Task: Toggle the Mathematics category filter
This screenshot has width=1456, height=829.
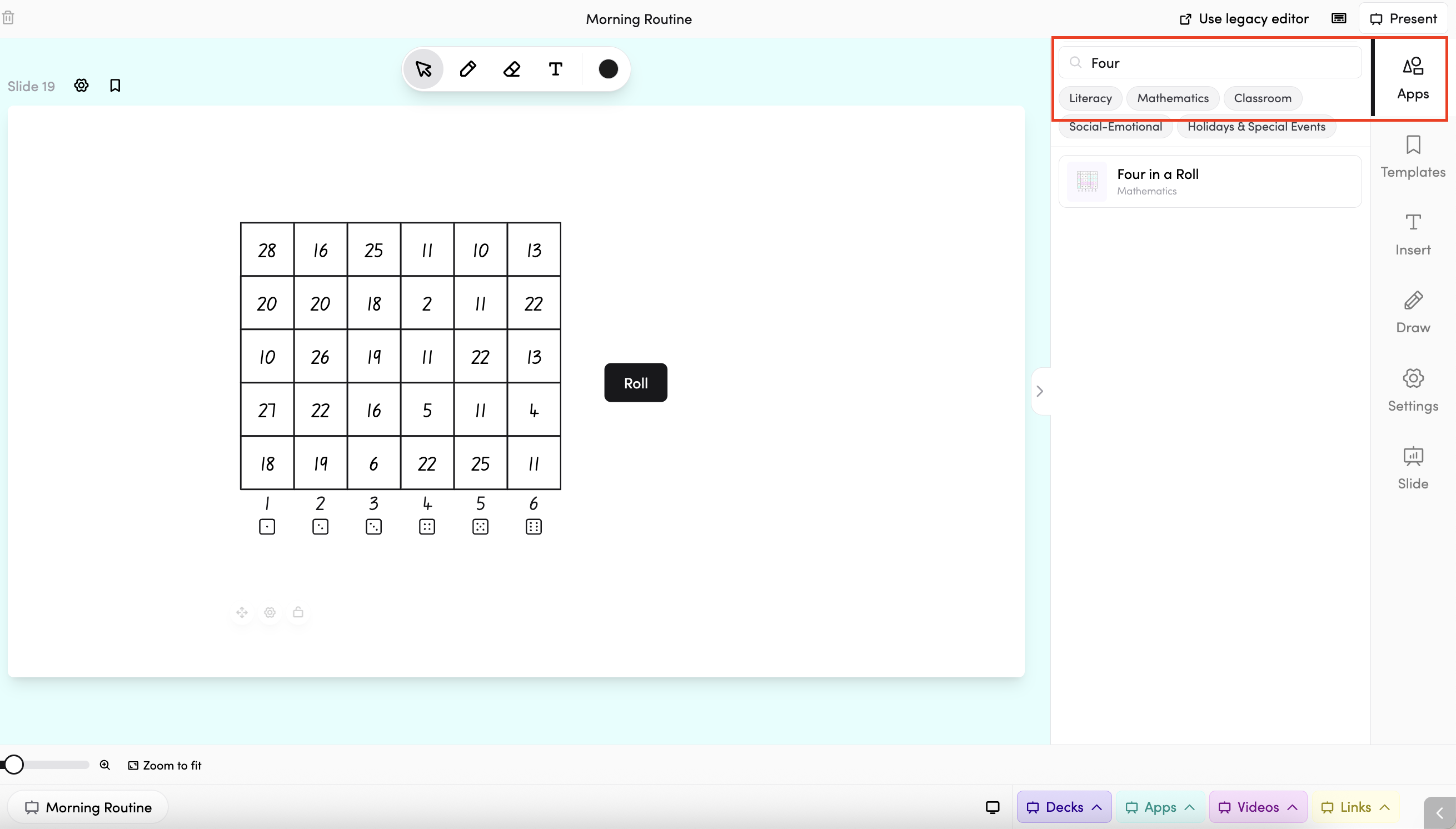Action: [x=1173, y=98]
